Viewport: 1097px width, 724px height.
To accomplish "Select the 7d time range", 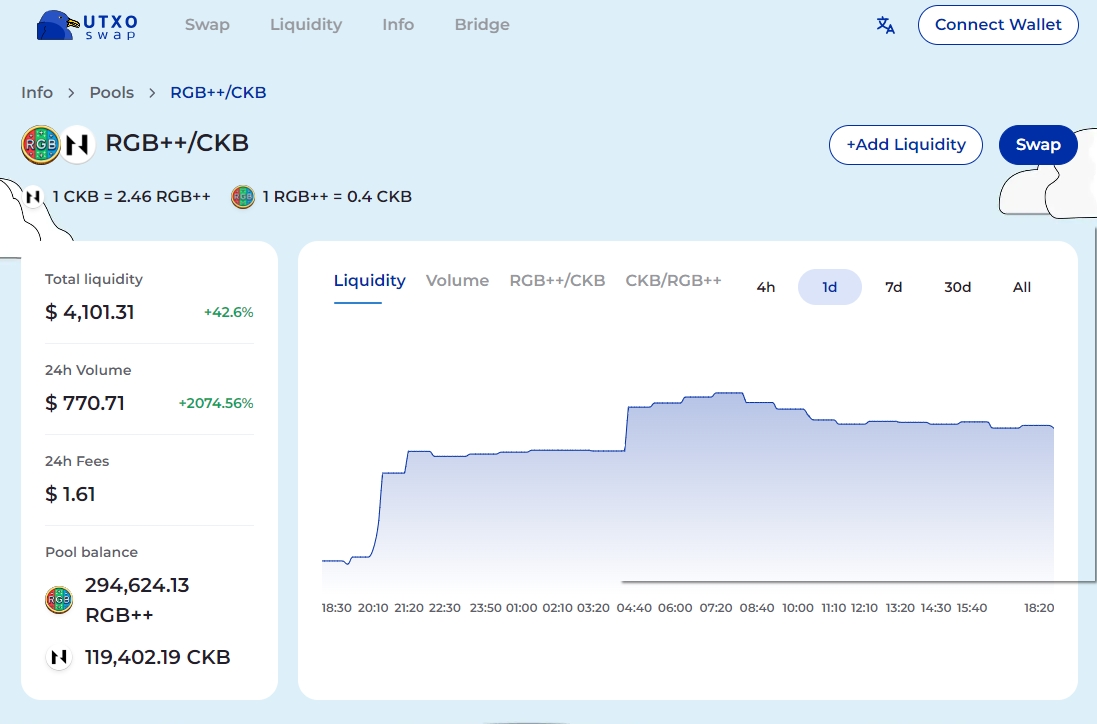I will (893, 287).
